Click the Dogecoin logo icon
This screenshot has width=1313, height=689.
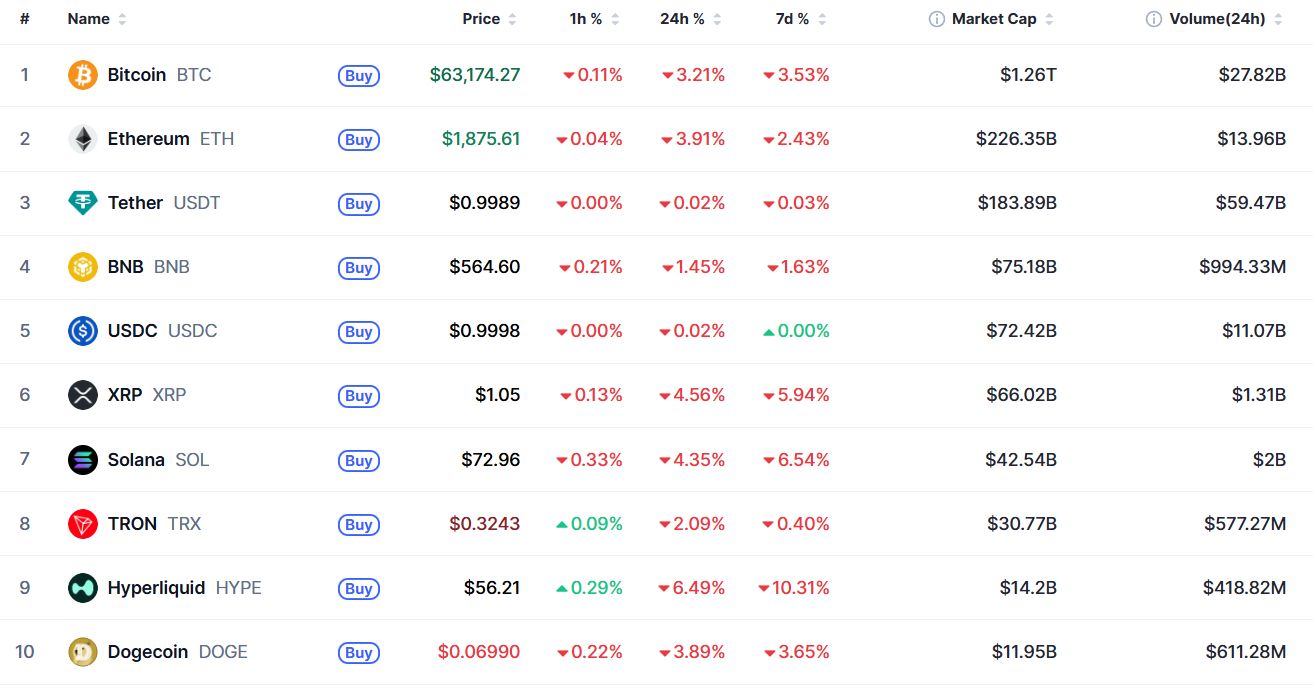tap(83, 652)
